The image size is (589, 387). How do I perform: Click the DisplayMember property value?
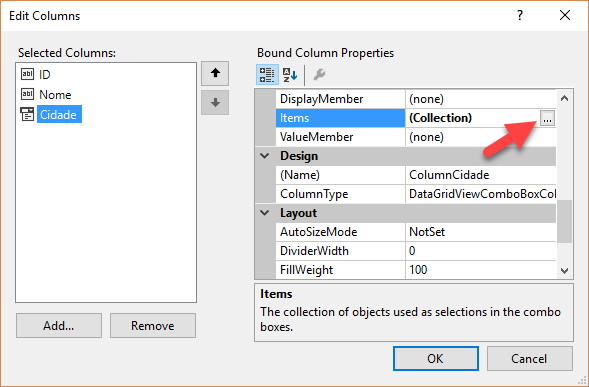(481, 99)
